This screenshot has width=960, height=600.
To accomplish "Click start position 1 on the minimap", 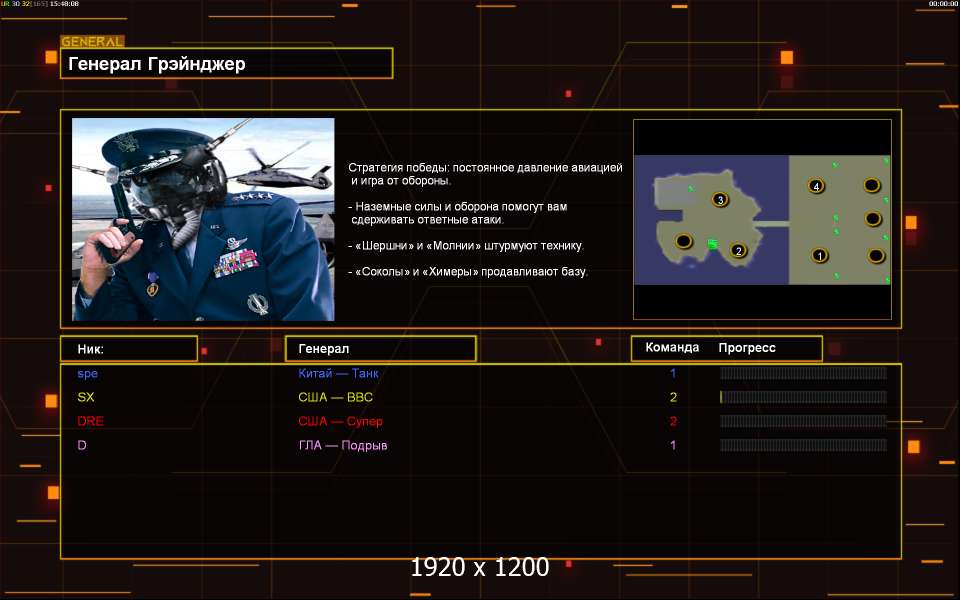I will [x=820, y=256].
